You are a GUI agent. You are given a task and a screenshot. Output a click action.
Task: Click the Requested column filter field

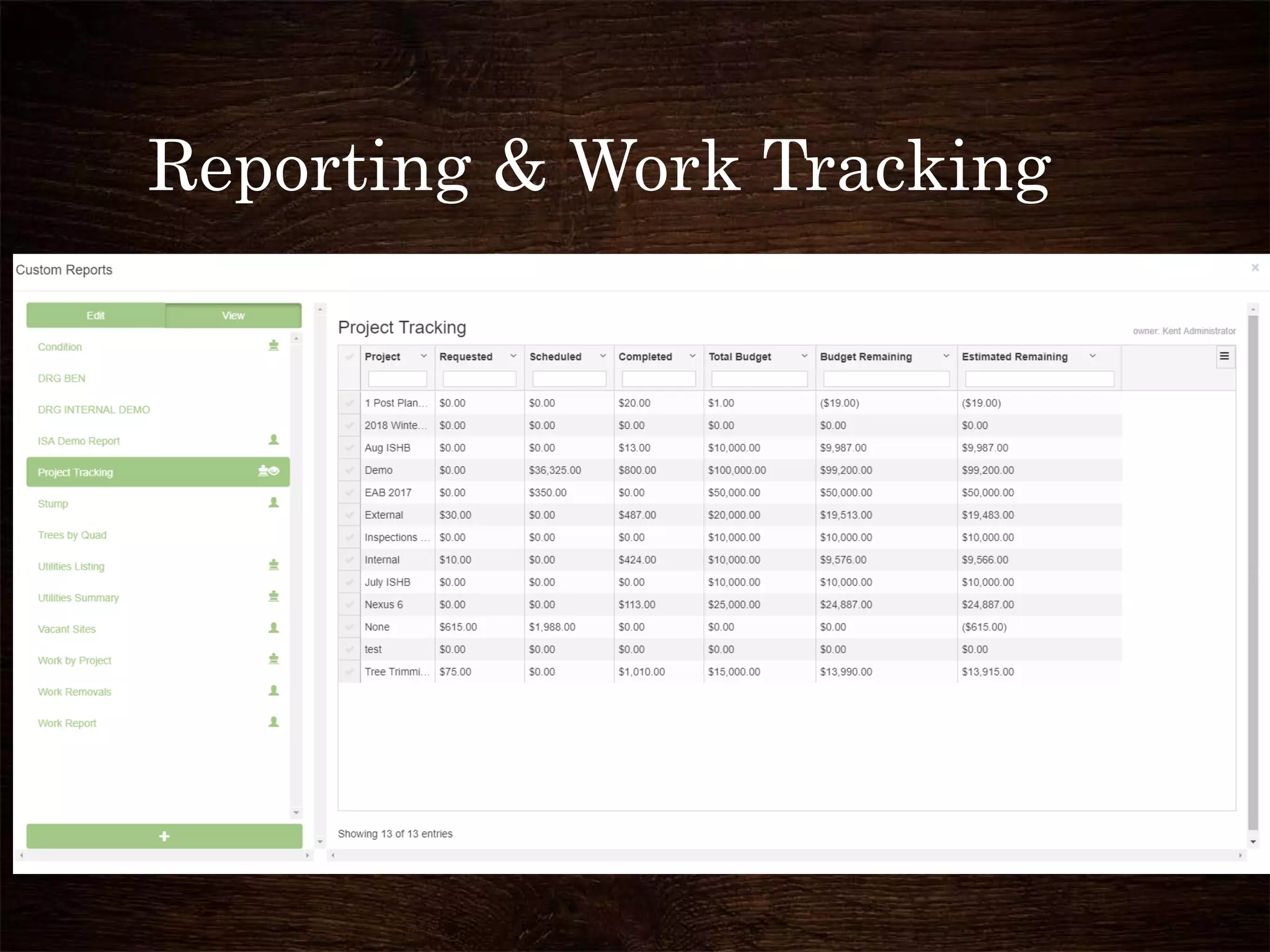click(479, 379)
